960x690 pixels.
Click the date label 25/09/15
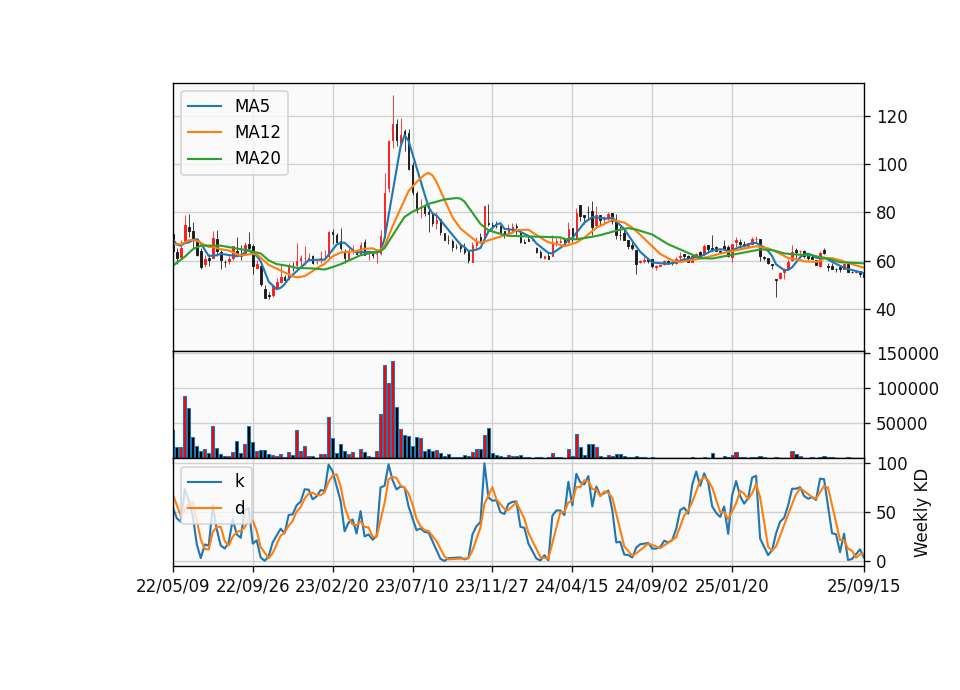click(864, 586)
